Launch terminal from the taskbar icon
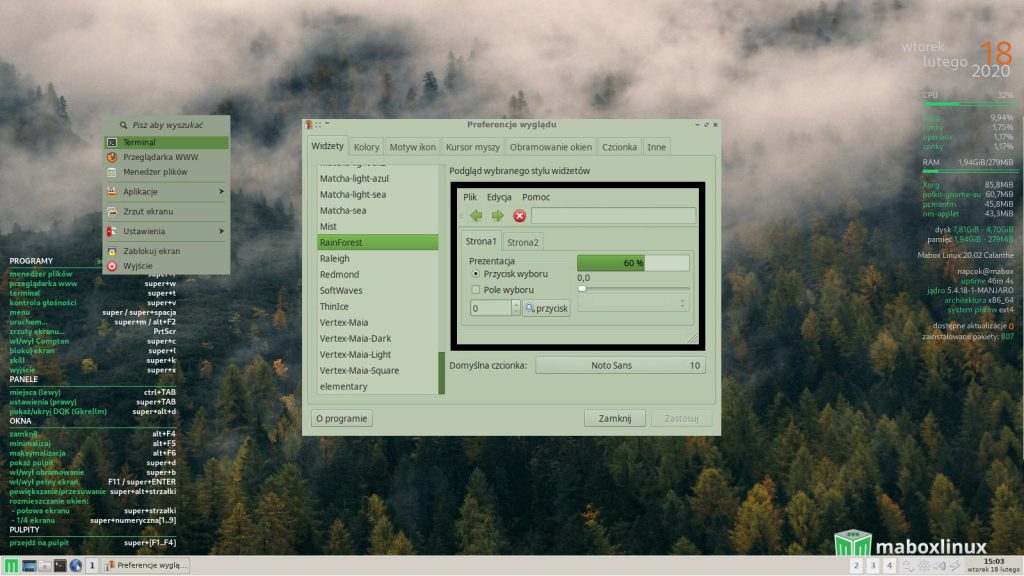 click(x=60, y=566)
